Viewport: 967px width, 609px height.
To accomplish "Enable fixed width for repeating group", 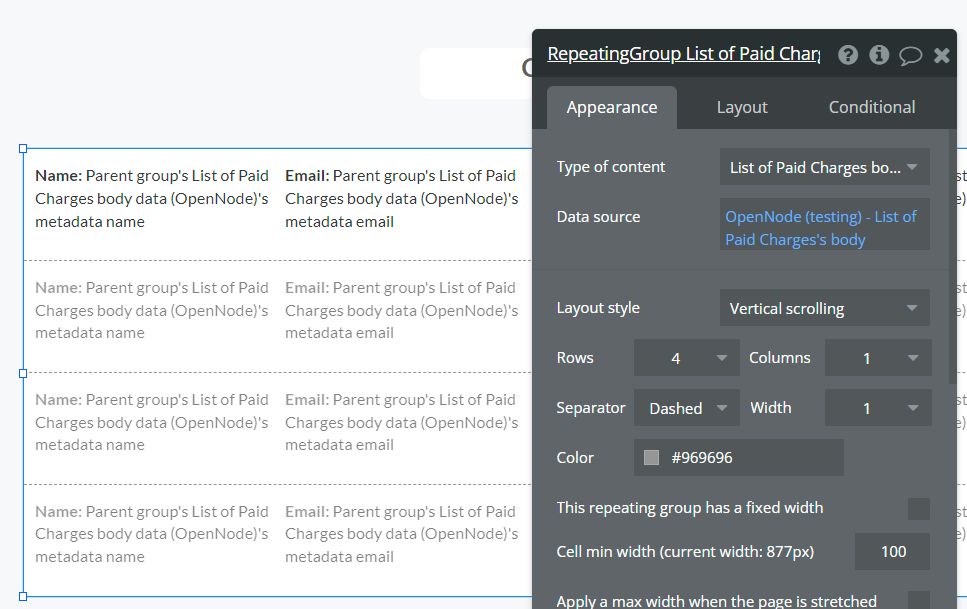I will click(x=918, y=508).
